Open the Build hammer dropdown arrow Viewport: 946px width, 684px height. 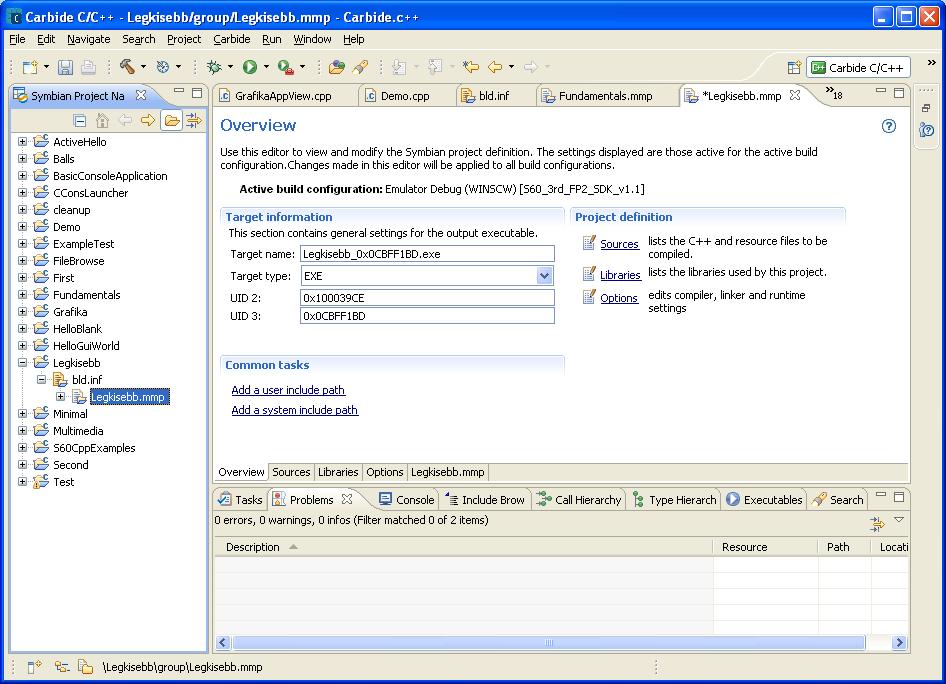click(x=143, y=67)
